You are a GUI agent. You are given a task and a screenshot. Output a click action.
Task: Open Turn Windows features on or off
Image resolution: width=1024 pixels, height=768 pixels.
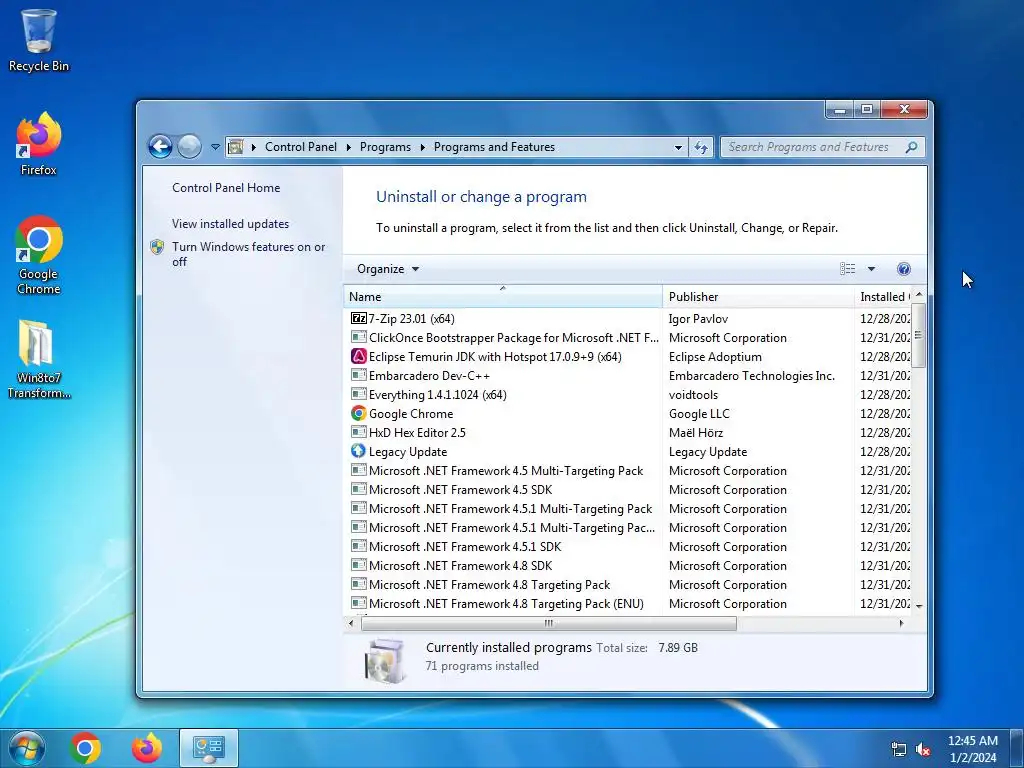point(248,254)
